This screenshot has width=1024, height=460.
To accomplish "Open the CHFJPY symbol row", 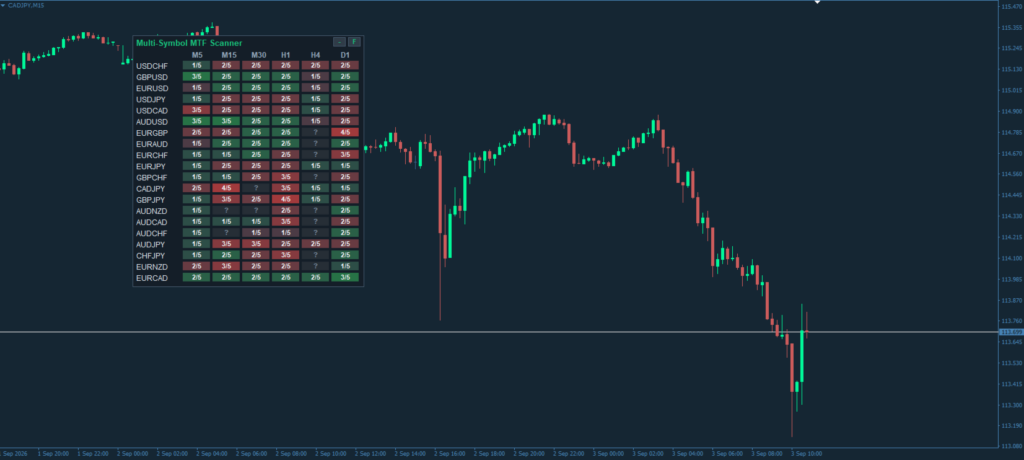I will pos(151,255).
